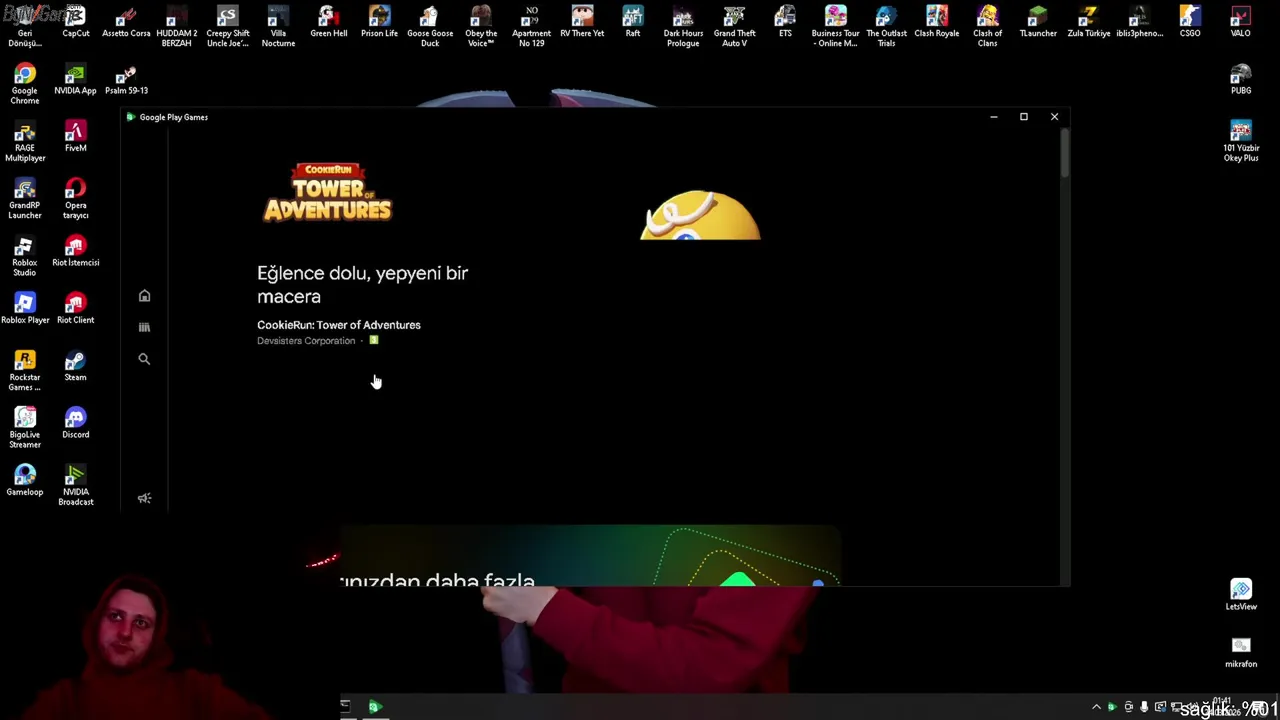
Task: Click the microphone icon in system tray
Action: (1144, 707)
